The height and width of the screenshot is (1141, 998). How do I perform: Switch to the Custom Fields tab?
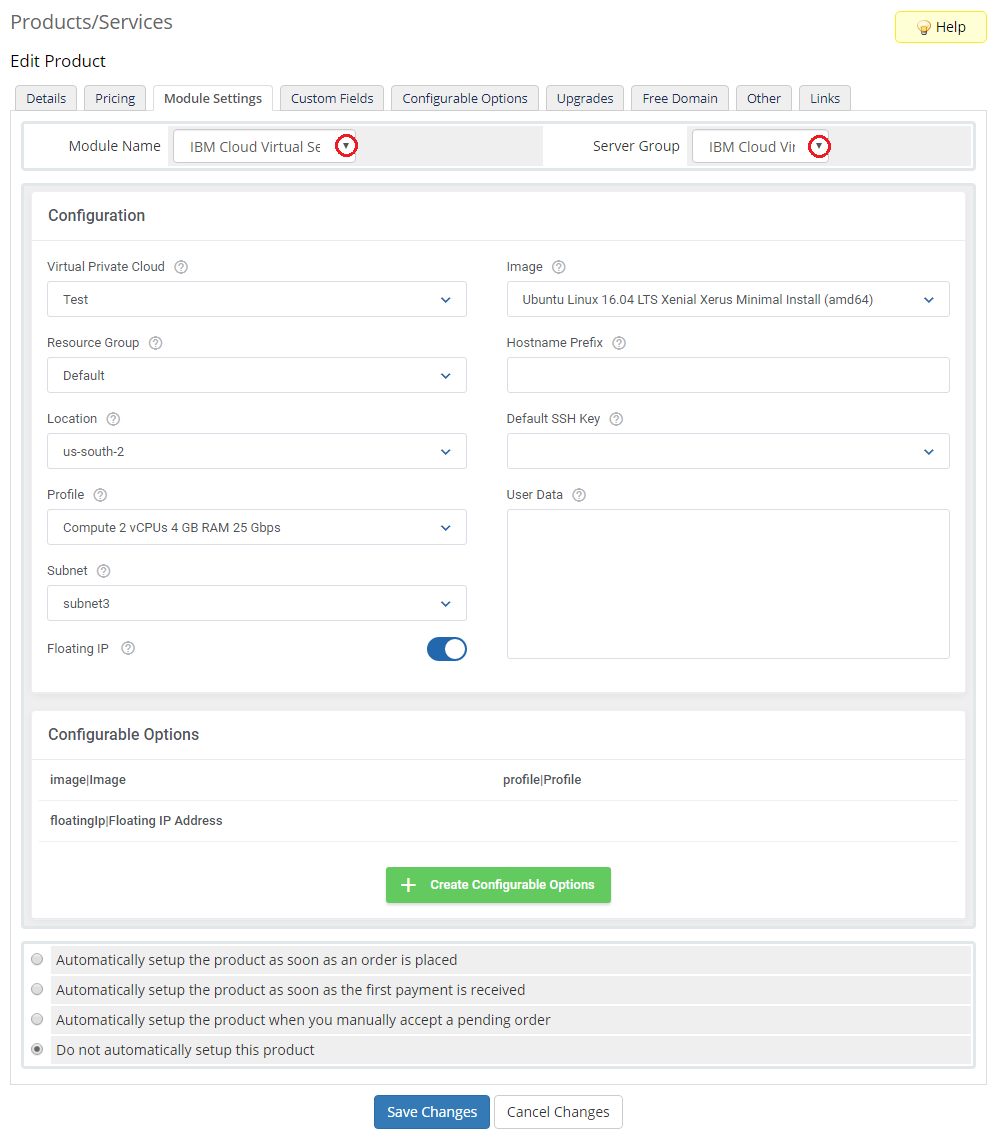pyautogui.click(x=332, y=98)
